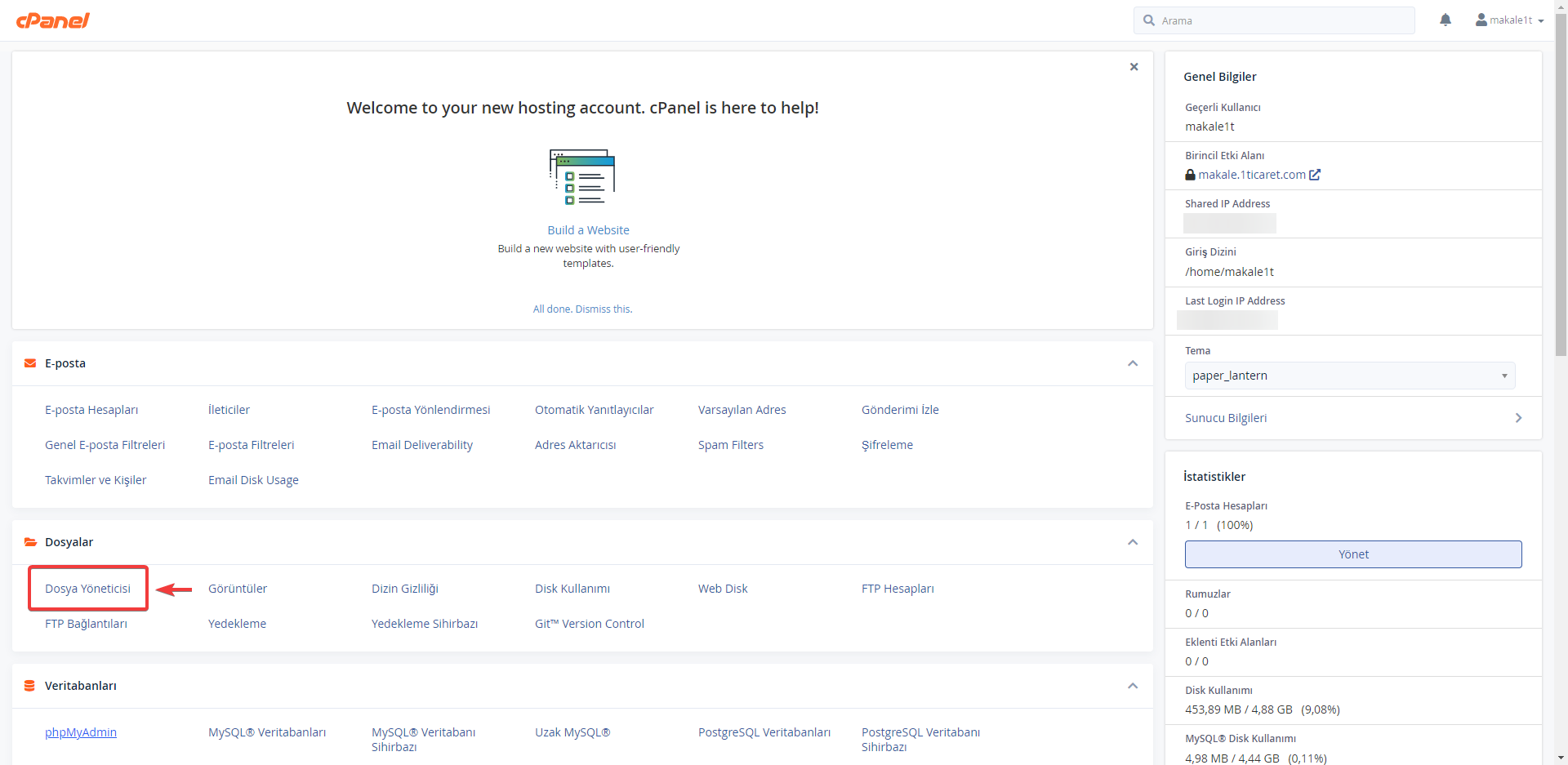Open Gönderimi İzle

point(900,410)
